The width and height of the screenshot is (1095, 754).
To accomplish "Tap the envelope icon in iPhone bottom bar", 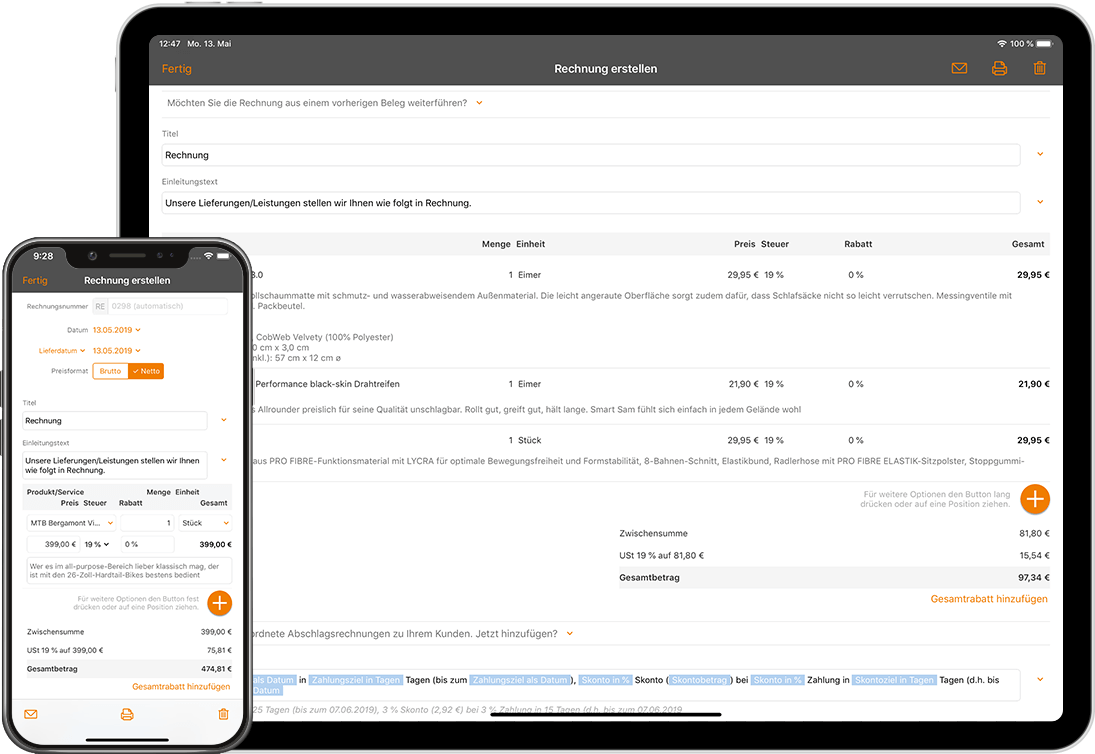I will [31, 714].
